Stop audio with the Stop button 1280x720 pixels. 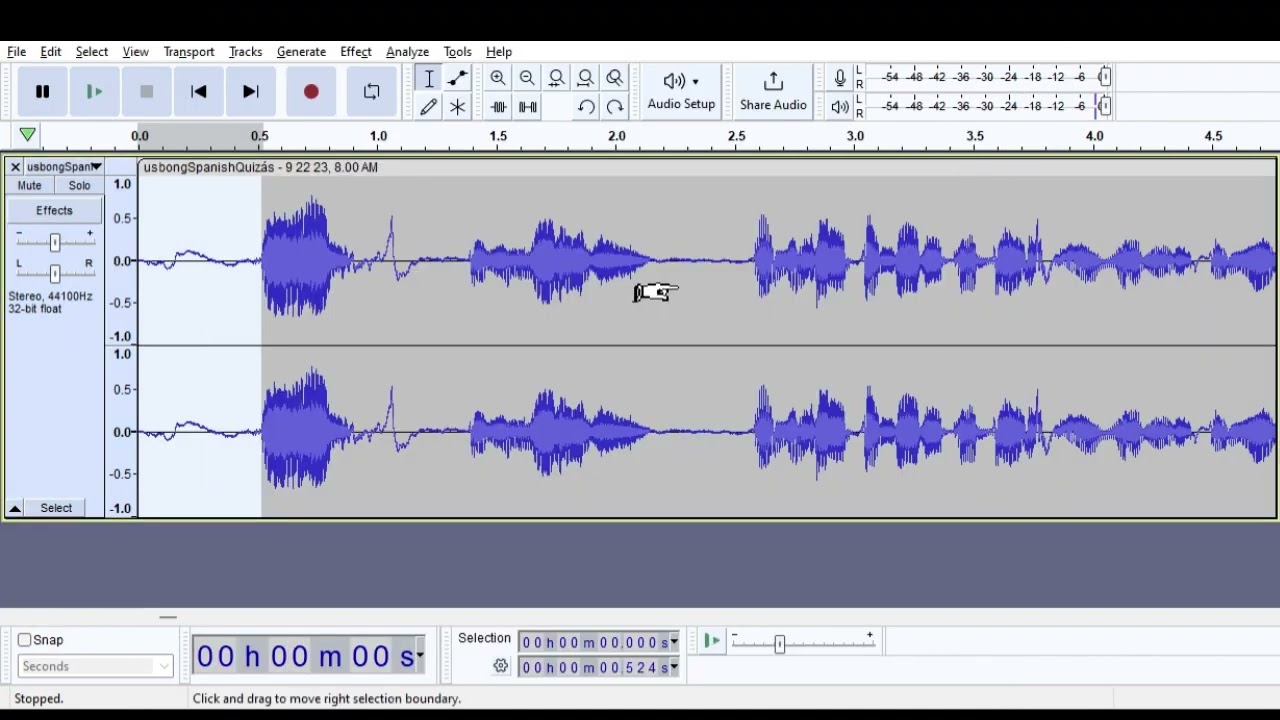(146, 92)
